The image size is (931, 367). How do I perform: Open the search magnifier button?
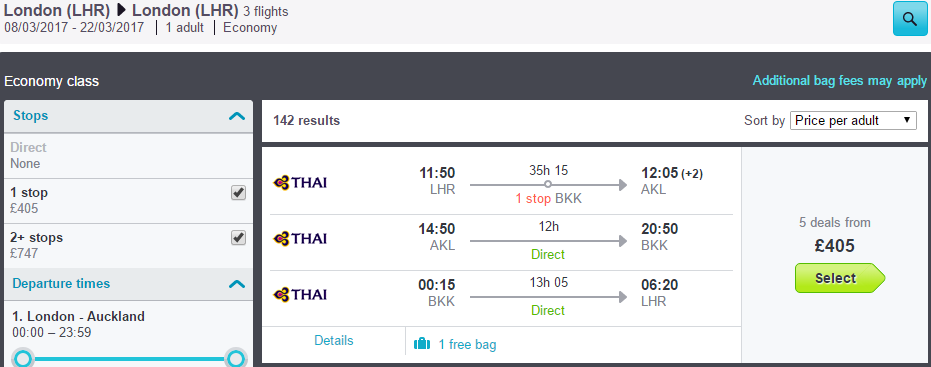click(x=910, y=18)
